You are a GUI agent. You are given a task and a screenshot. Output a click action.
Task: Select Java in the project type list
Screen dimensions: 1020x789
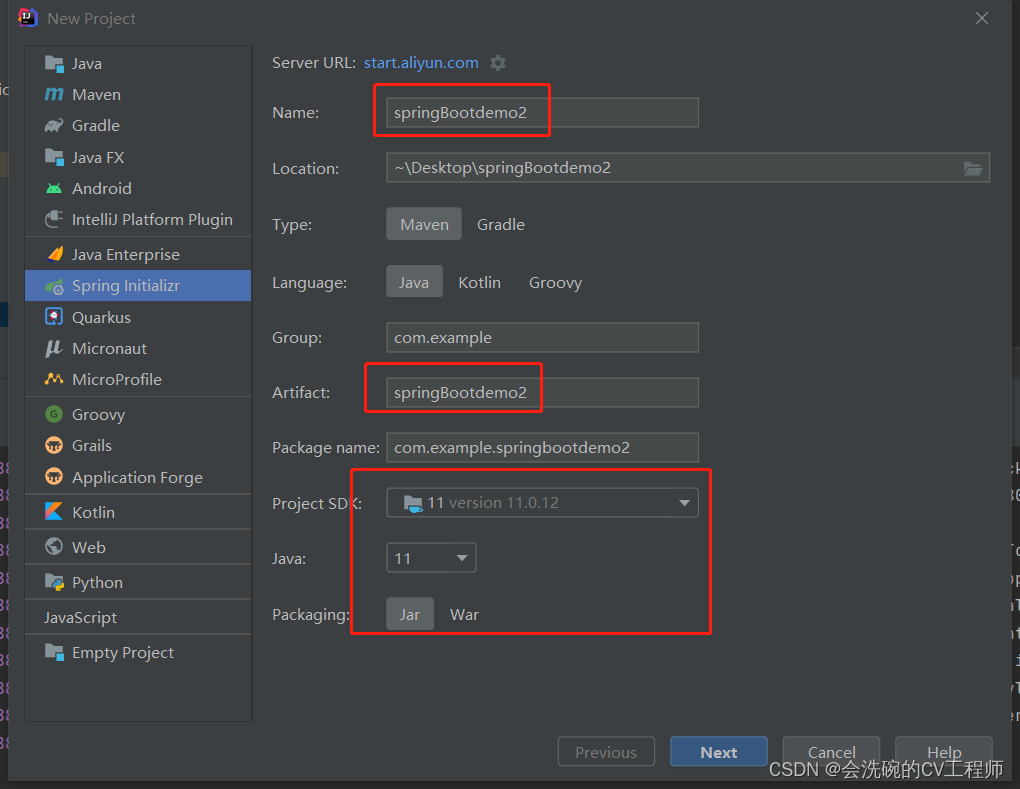[138, 63]
